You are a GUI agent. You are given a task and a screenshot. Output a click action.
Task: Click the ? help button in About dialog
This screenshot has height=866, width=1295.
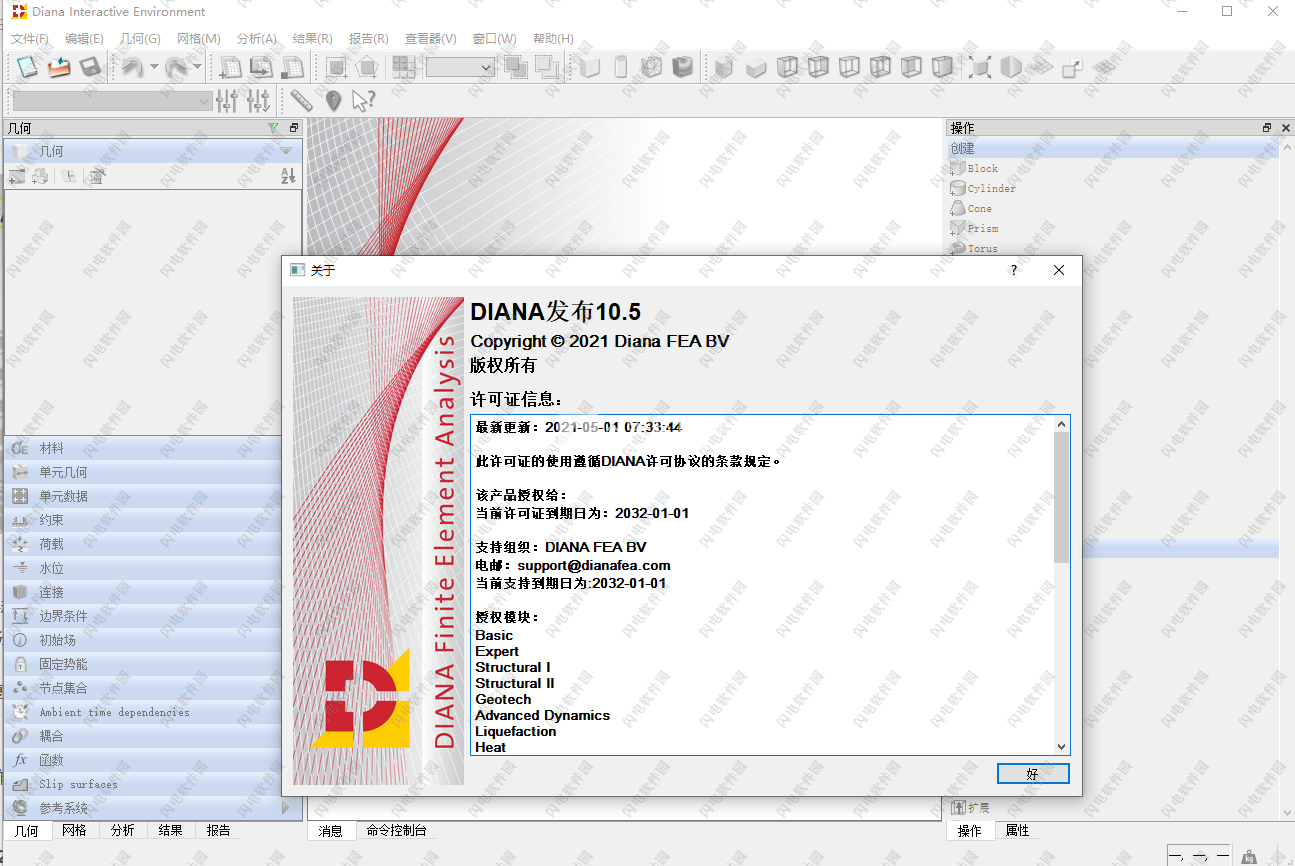click(1014, 270)
